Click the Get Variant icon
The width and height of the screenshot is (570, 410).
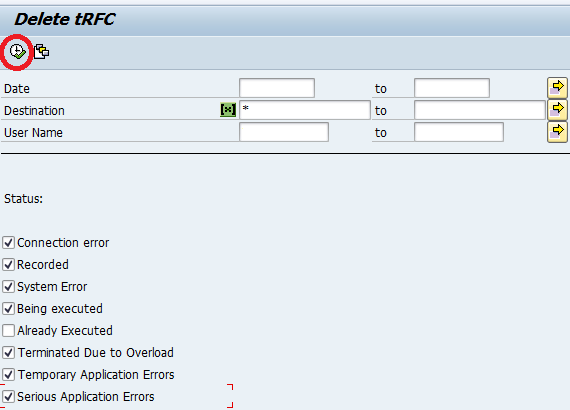tap(41, 52)
